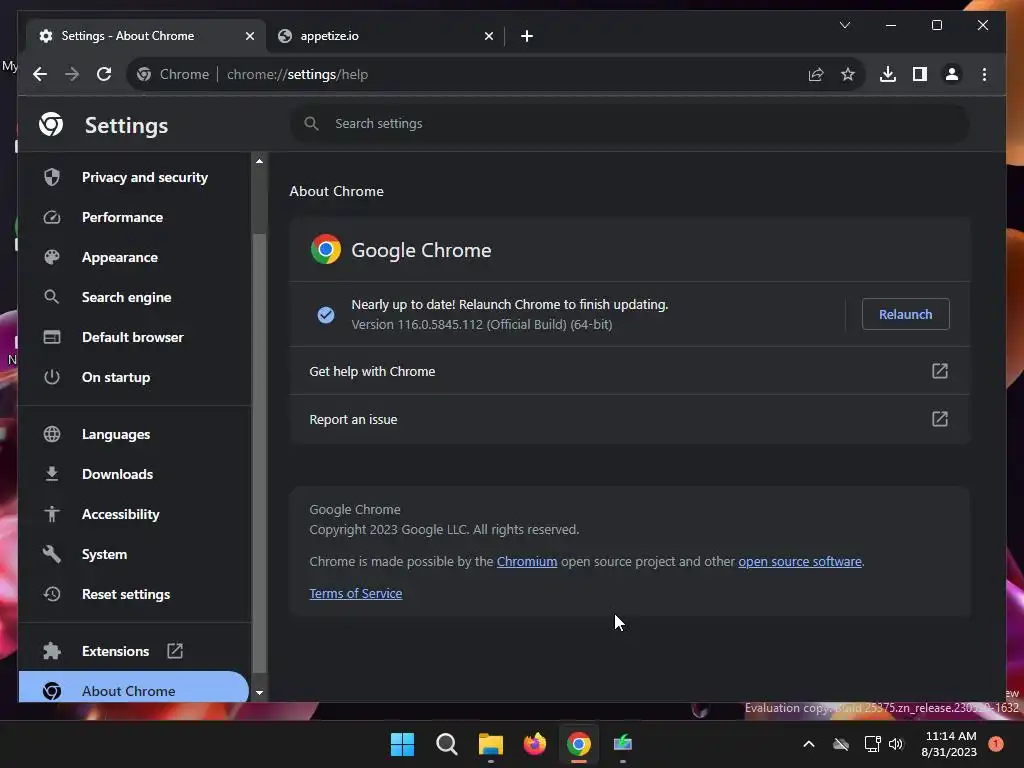Click the Chrome settings logo

point(51,124)
